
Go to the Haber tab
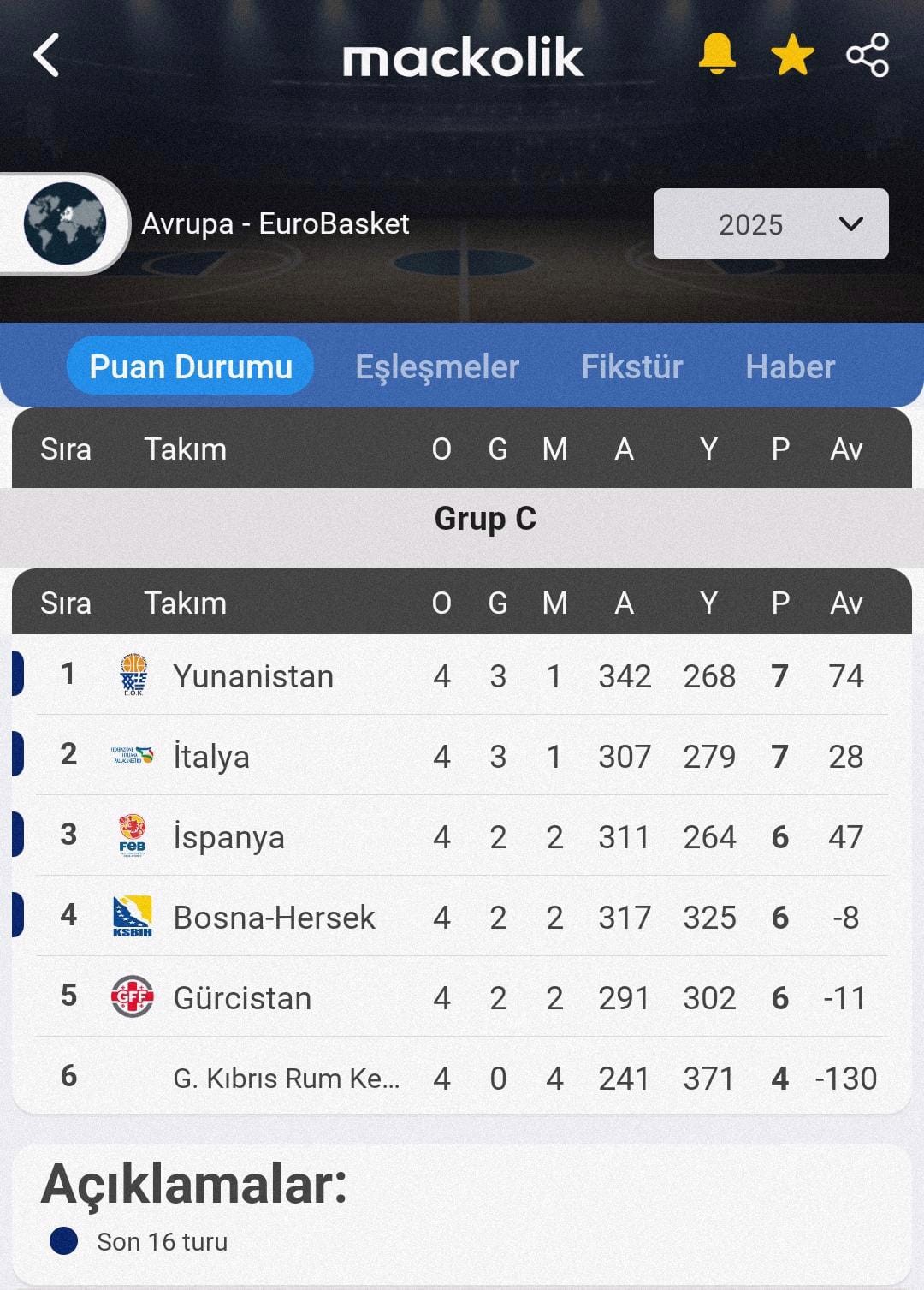click(x=790, y=366)
